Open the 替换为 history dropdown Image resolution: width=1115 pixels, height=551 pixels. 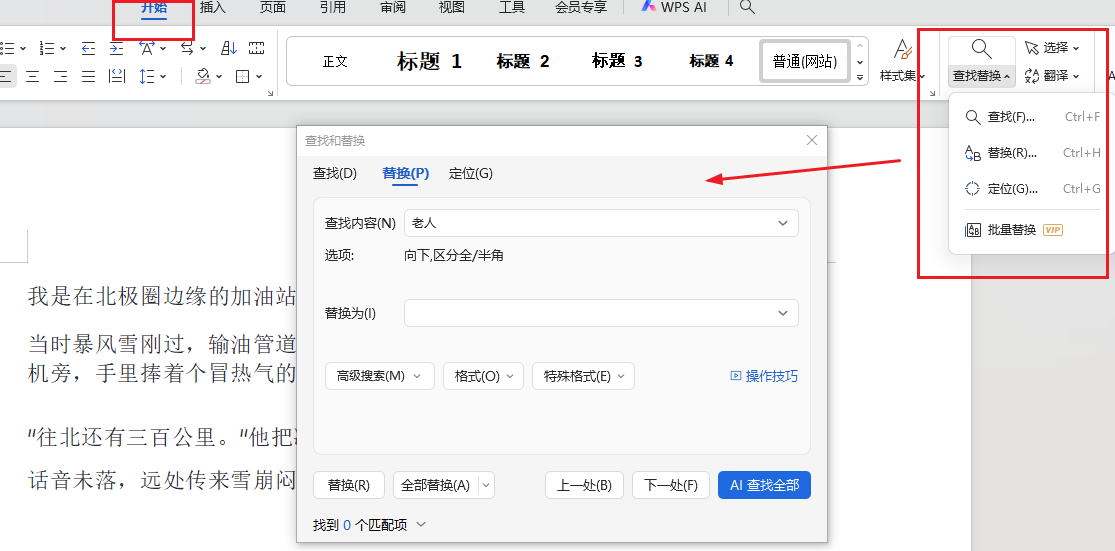tap(783, 314)
